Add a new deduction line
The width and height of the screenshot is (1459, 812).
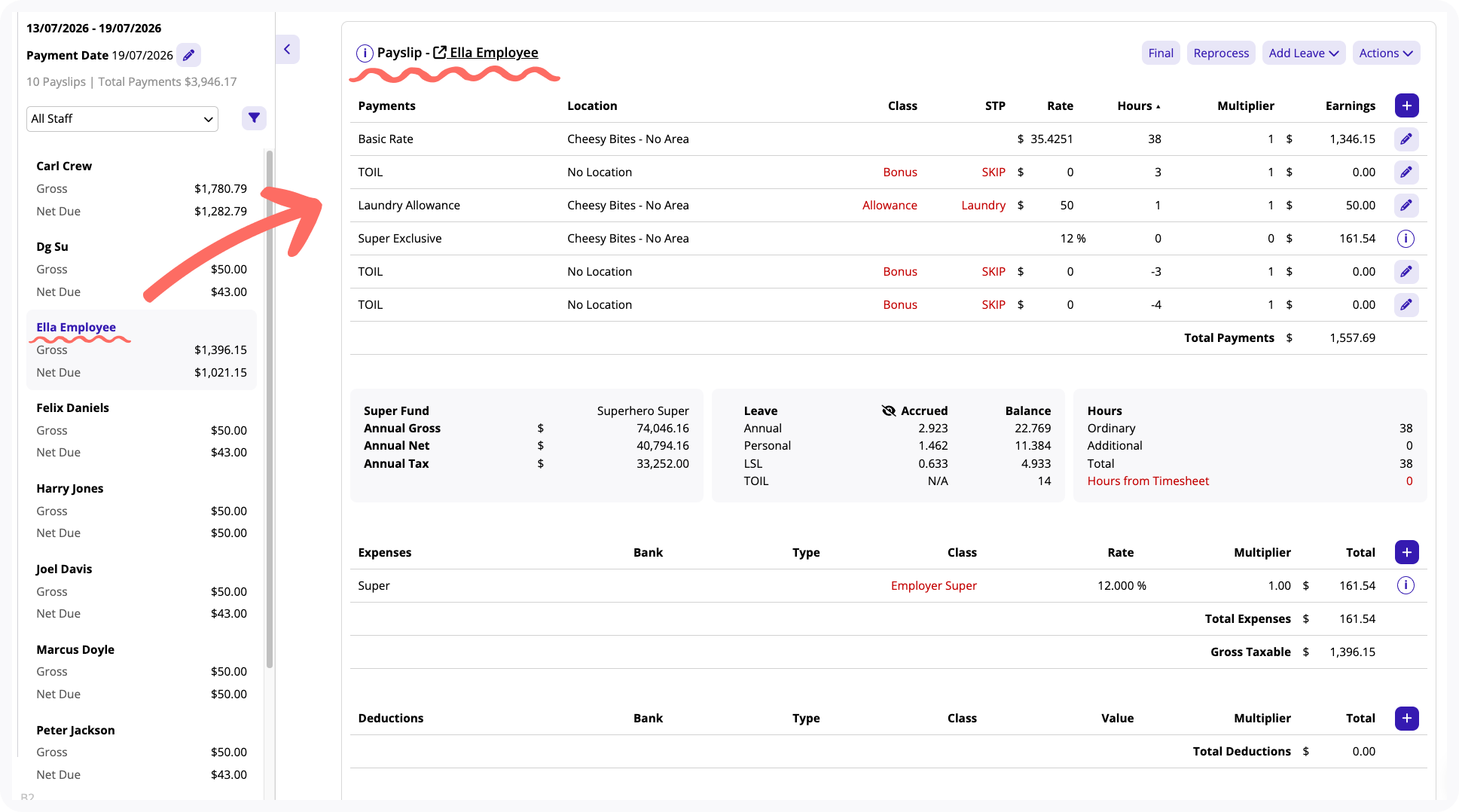click(1406, 719)
